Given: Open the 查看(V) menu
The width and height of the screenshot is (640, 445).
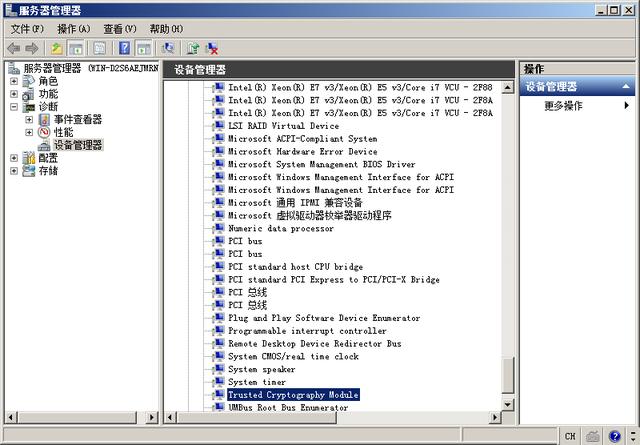Looking at the screenshot, I should click(120, 29).
